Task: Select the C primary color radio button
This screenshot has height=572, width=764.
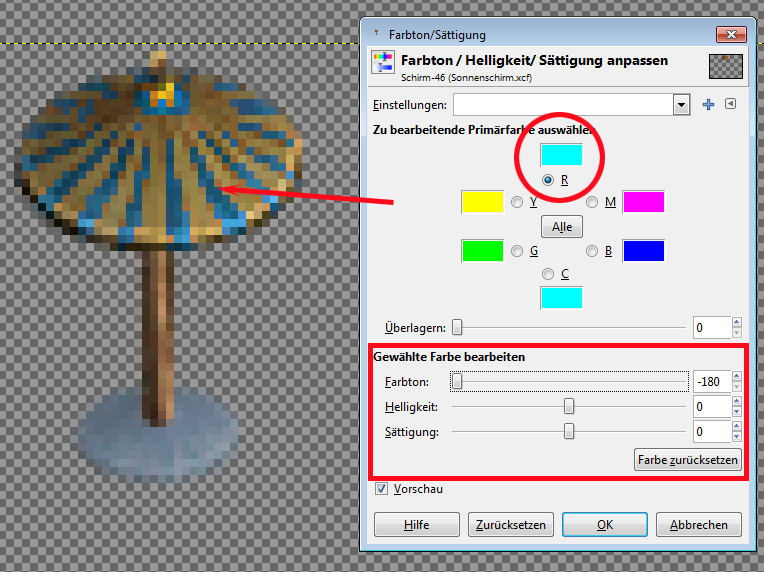Action: [548, 274]
